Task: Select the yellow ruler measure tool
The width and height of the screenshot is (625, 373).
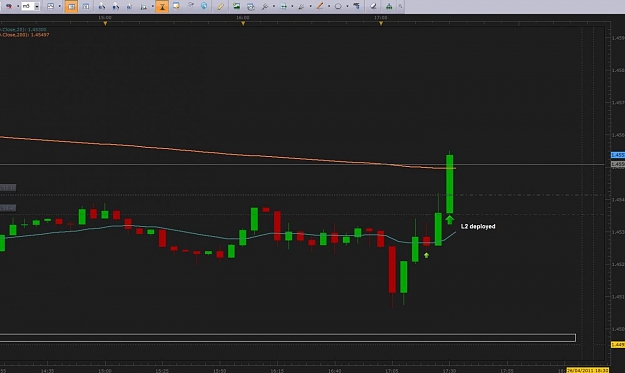Action: [x=220, y=6]
